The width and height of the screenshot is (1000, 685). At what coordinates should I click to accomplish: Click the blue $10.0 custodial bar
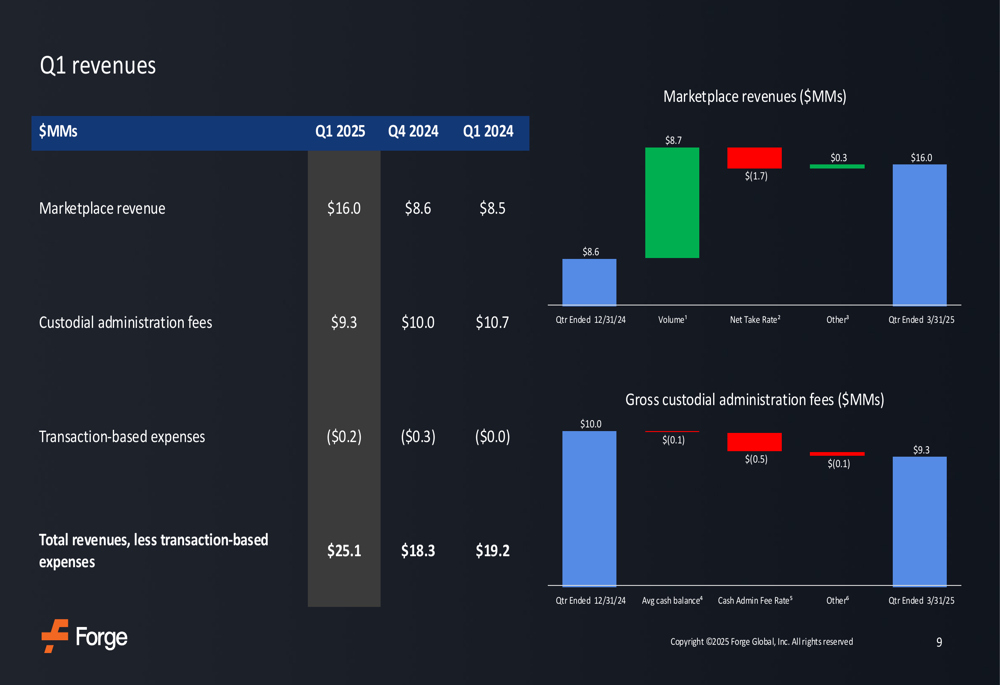589,508
